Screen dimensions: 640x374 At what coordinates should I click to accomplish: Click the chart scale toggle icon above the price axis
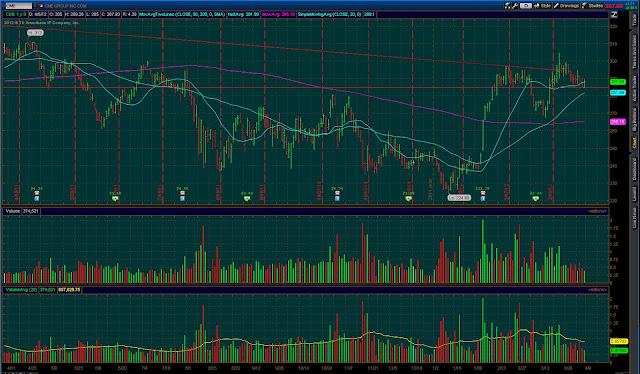pos(614,15)
